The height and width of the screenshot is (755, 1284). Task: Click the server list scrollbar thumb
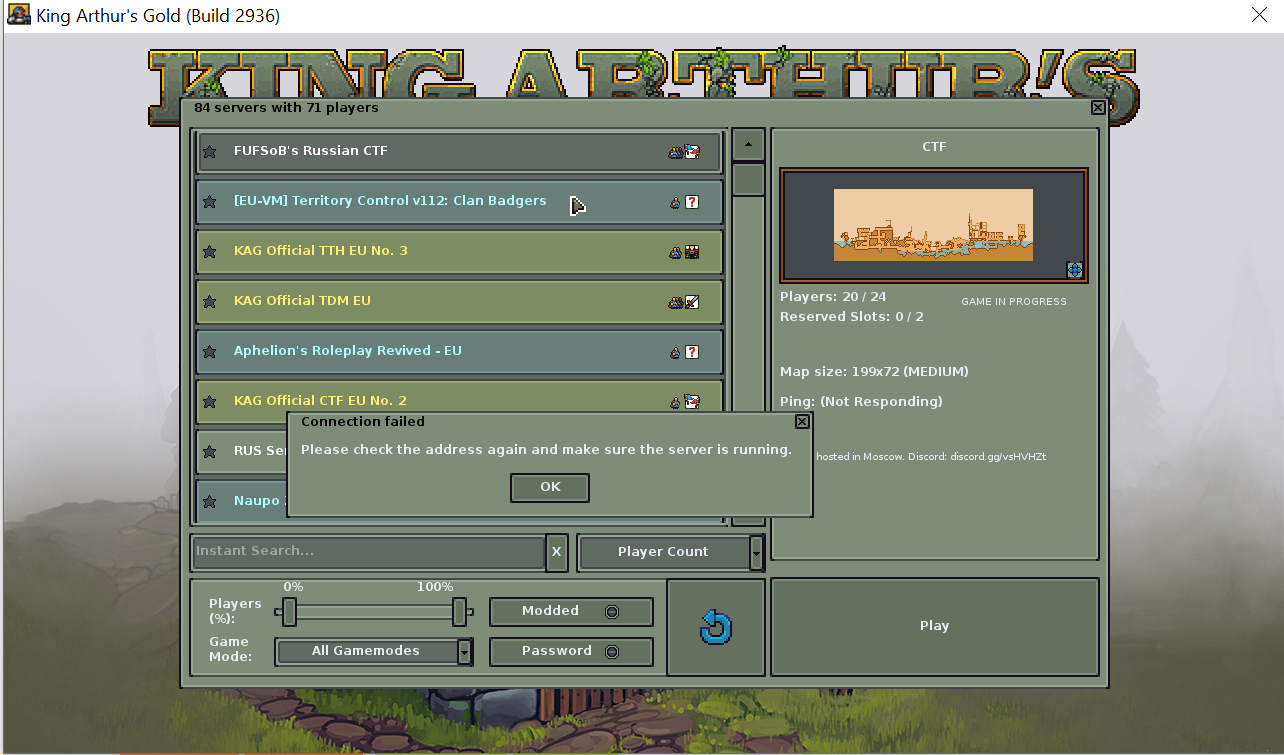[x=748, y=180]
